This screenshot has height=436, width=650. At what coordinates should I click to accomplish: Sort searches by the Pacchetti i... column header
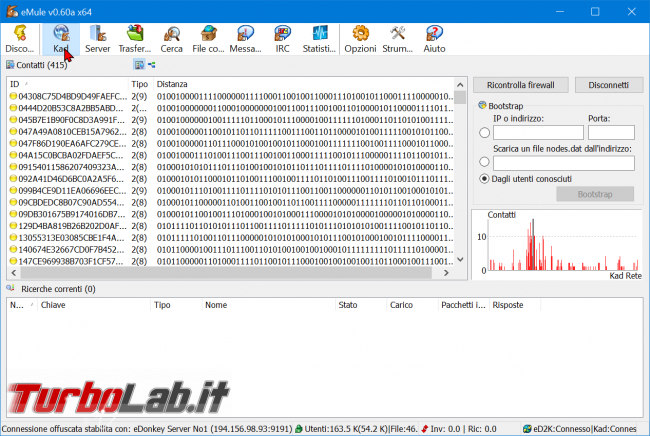(x=463, y=305)
